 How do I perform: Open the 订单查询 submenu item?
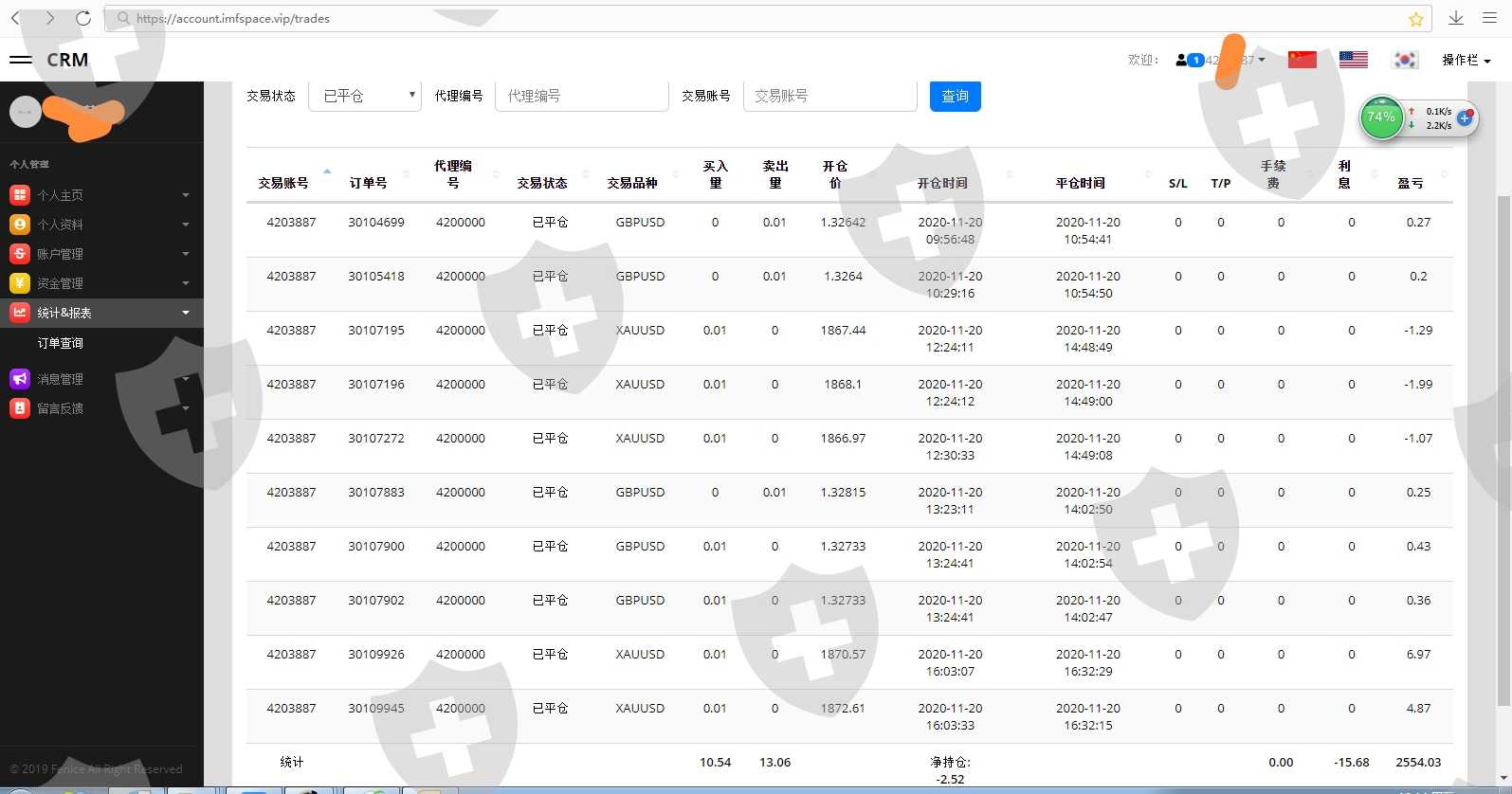point(61,343)
